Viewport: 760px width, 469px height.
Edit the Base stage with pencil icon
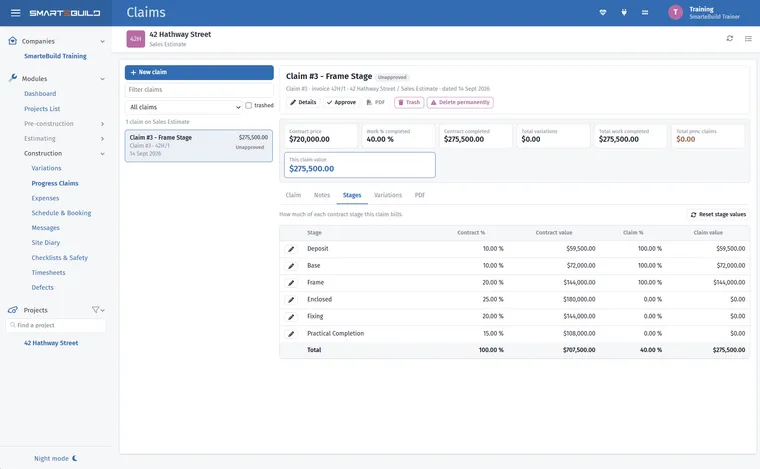click(x=291, y=266)
